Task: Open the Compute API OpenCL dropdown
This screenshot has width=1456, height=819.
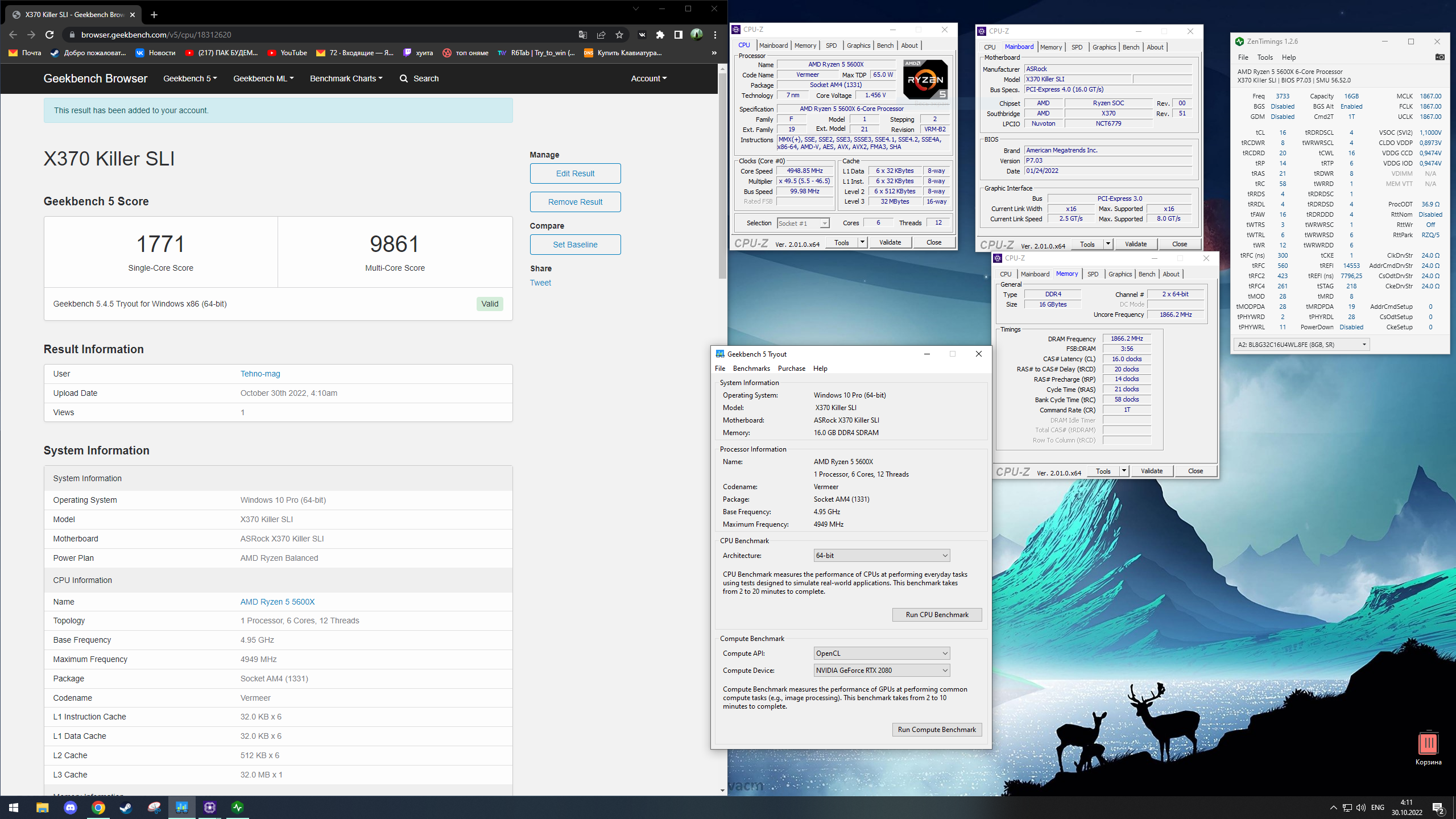Action: pos(882,653)
